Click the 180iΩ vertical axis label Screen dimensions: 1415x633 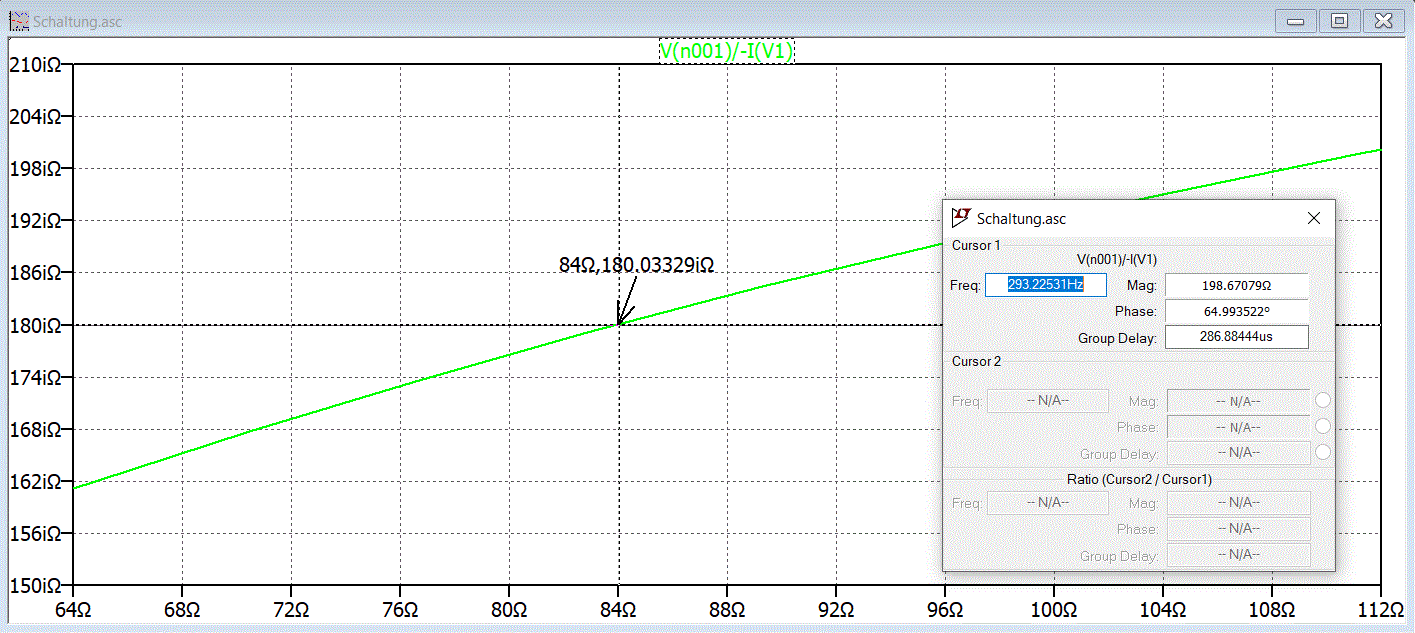36,325
